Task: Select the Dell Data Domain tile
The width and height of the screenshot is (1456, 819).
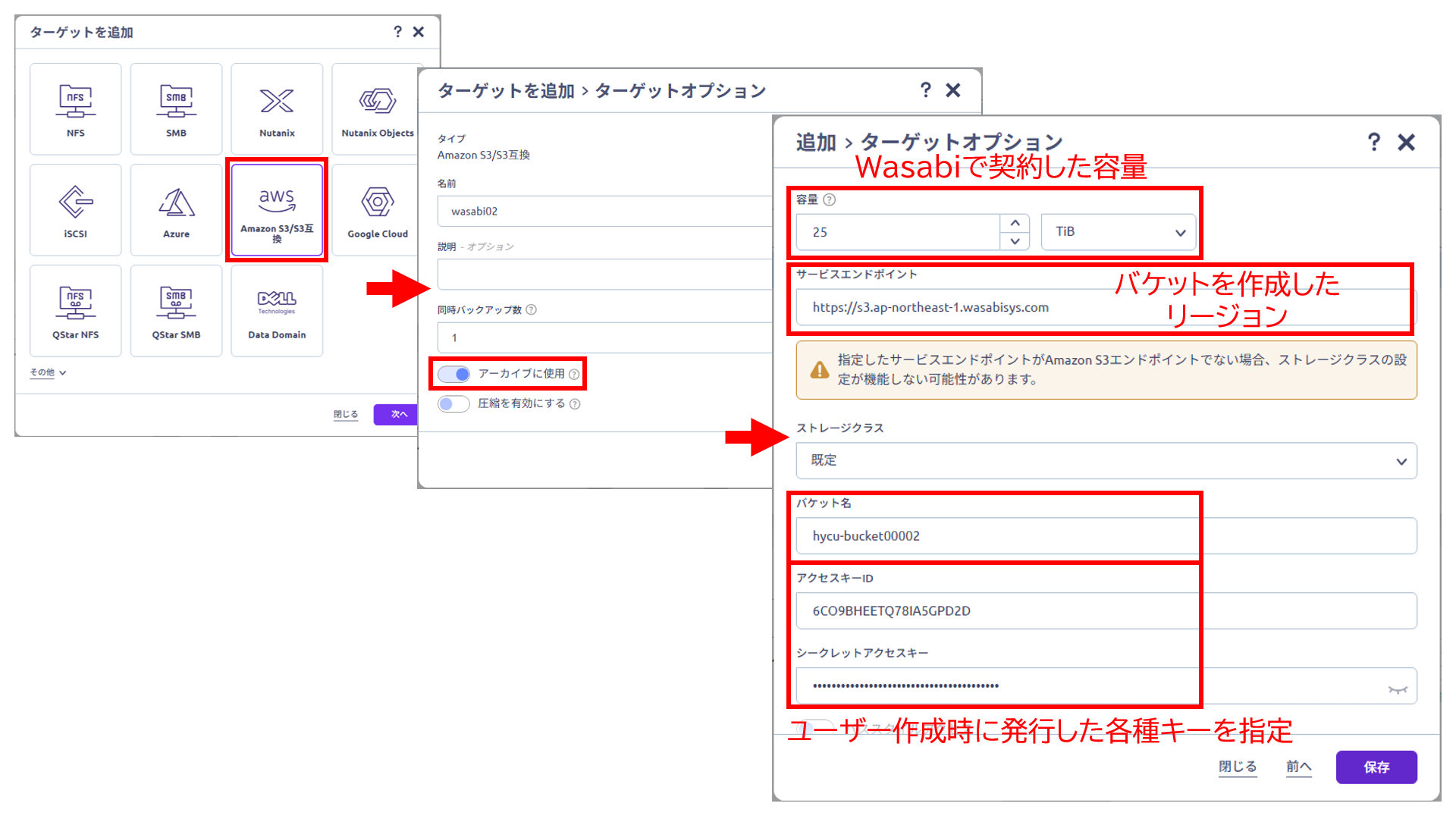Action: click(277, 310)
